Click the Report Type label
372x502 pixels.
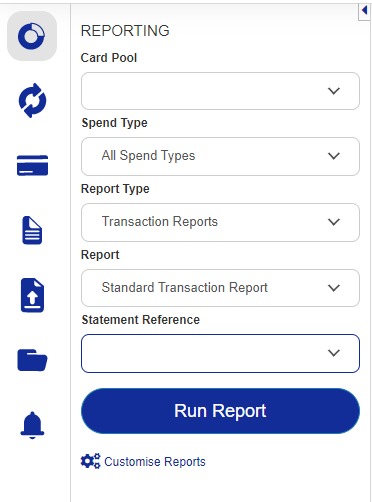[x=115, y=189]
